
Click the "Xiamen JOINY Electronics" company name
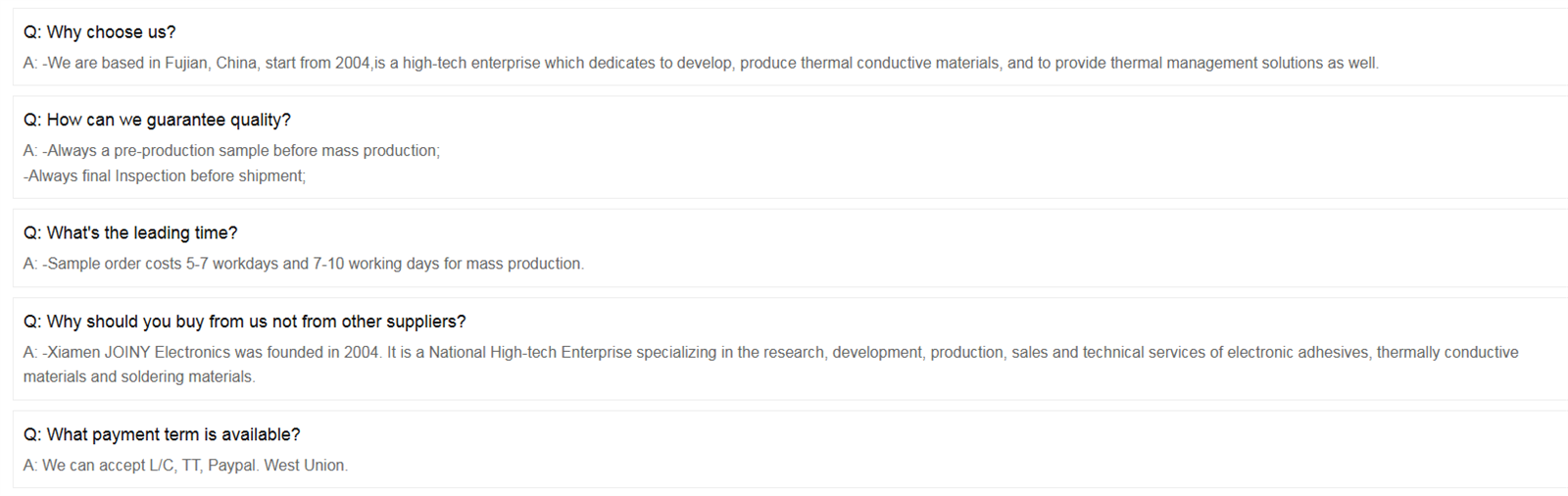pyautogui.click(x=138, y=352)
